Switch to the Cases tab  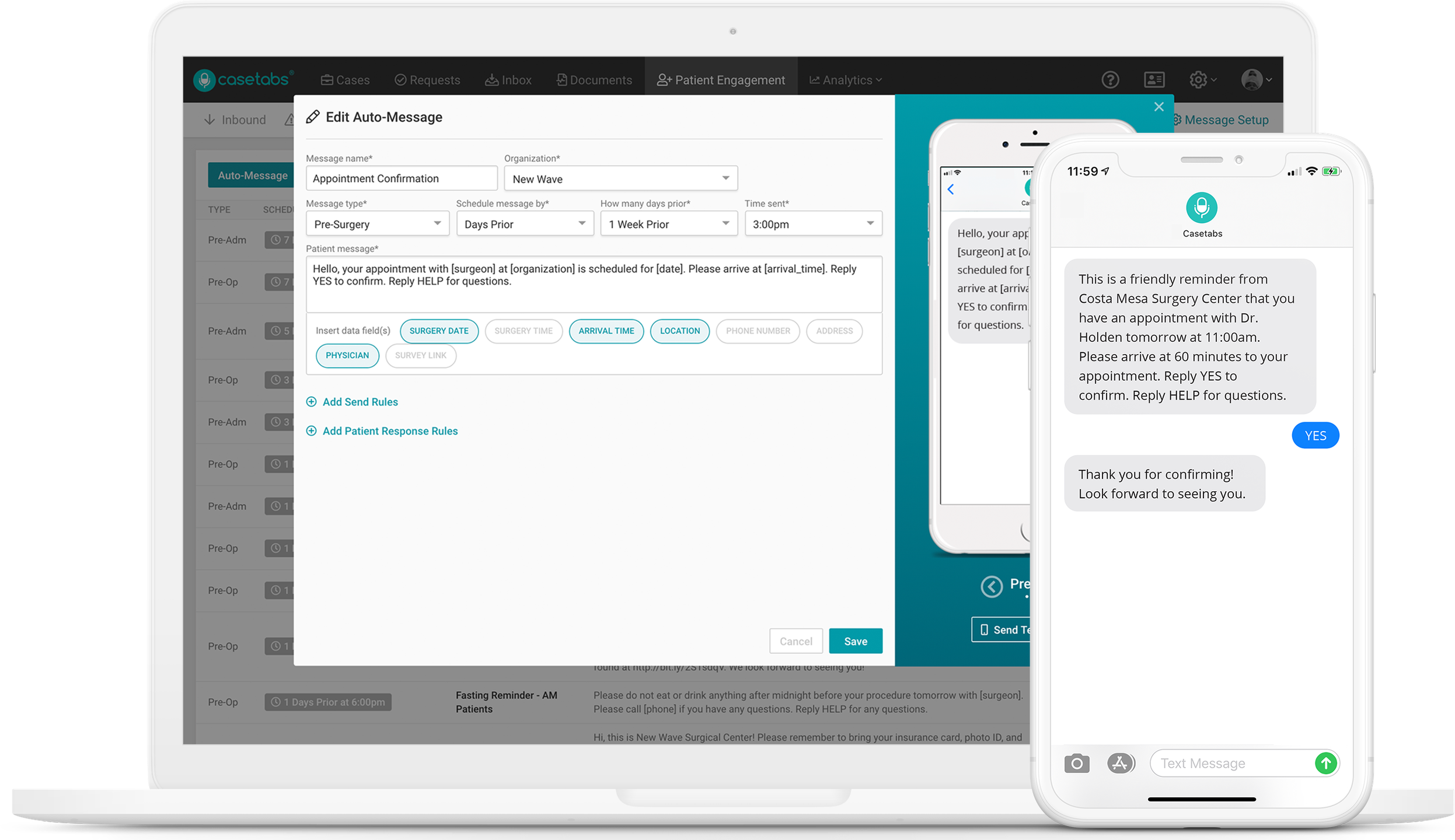(x=346, y=80)
